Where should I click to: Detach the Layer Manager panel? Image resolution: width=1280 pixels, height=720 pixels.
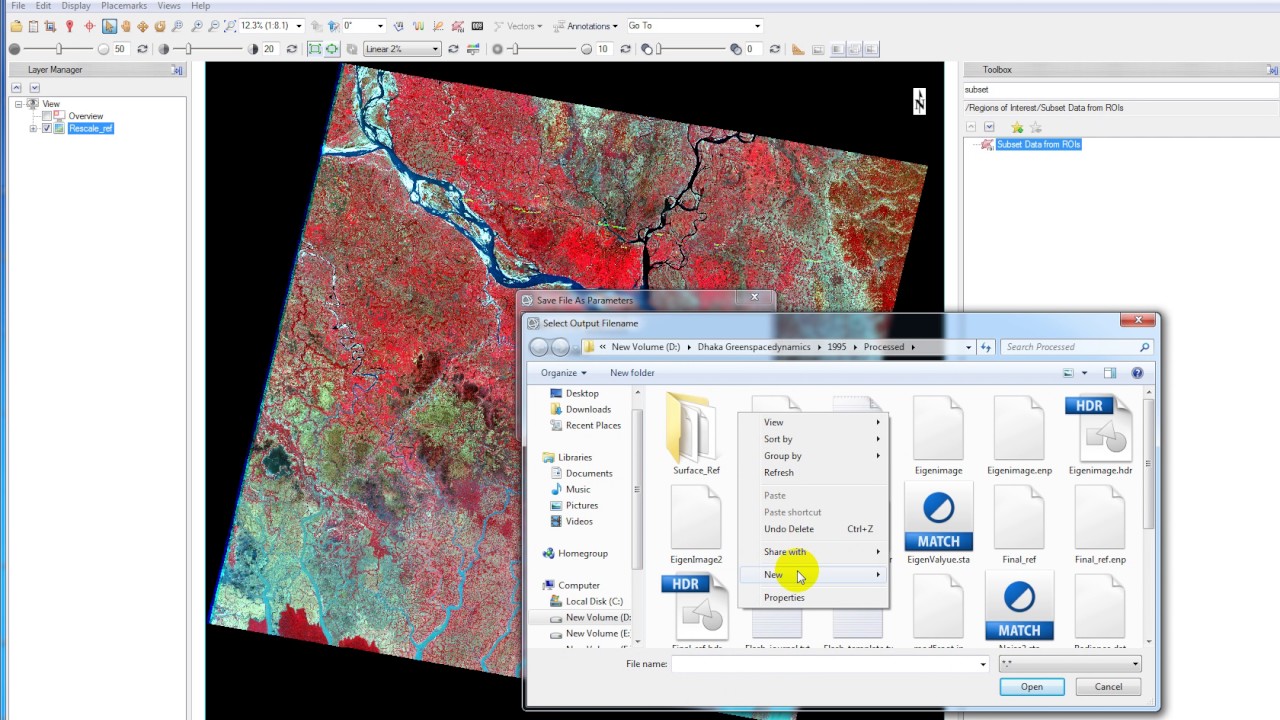point(177,70)
